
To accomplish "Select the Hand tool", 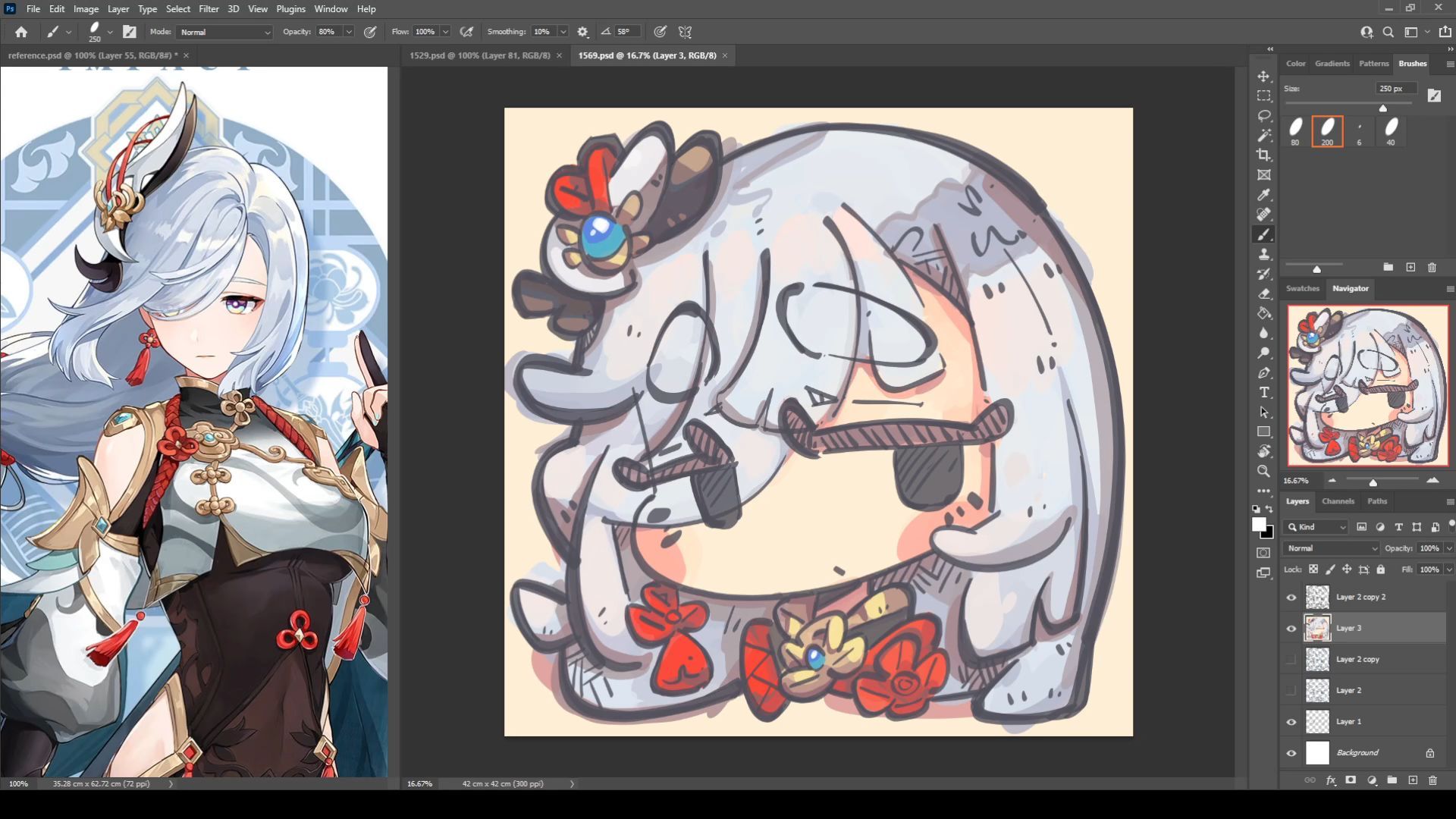I will pyautogui.click(x=1263, y=451).
